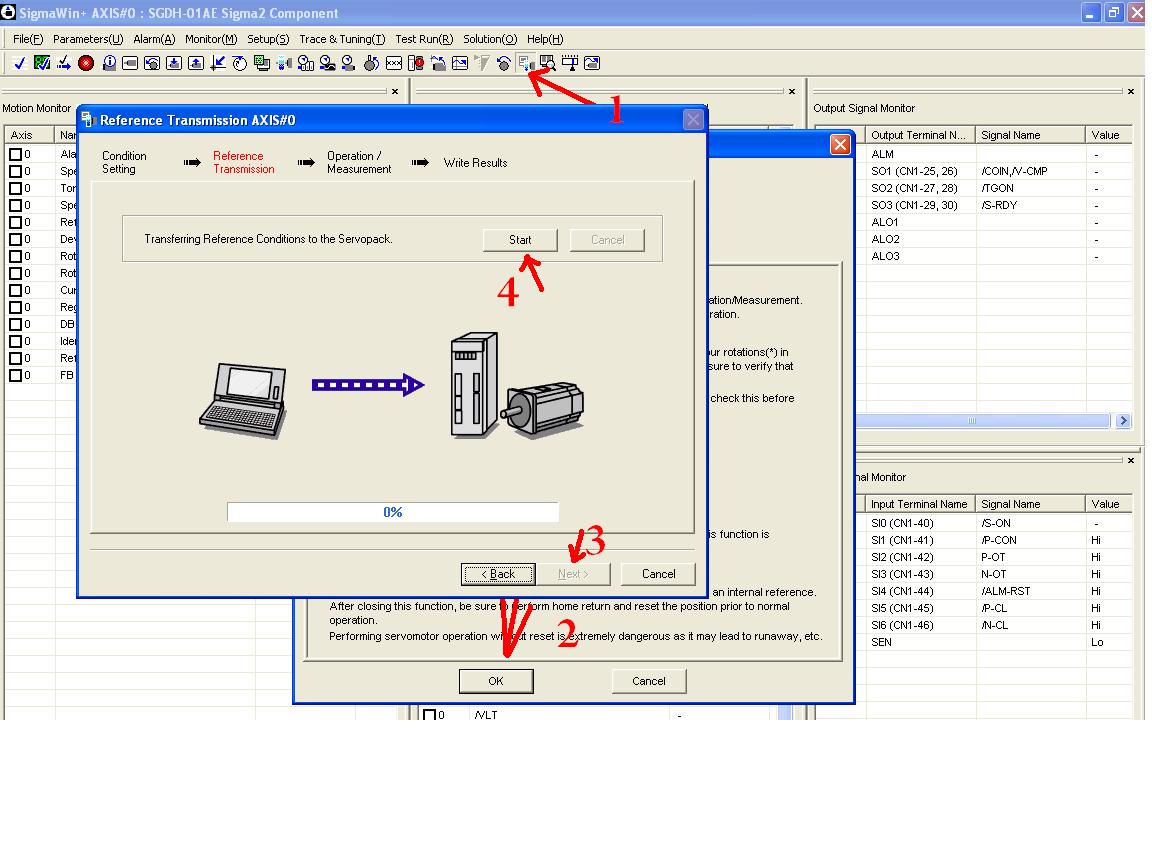
Task: Click the circular rotation arrow toolbar icon
Action: coord(240,63)
